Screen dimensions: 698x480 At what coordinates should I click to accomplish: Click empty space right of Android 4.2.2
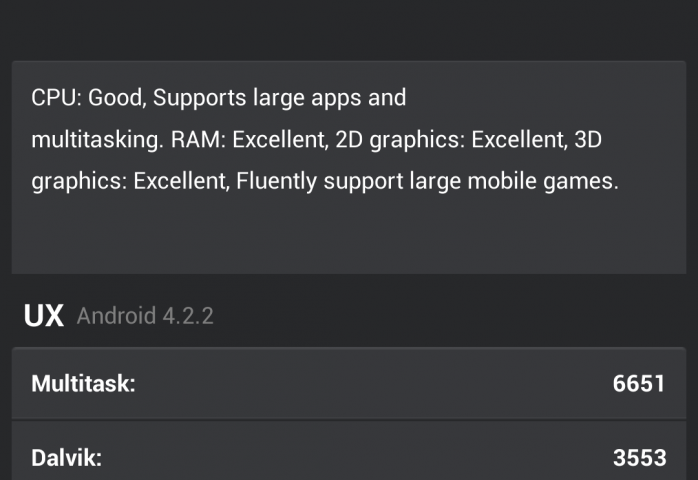[450, 317]
